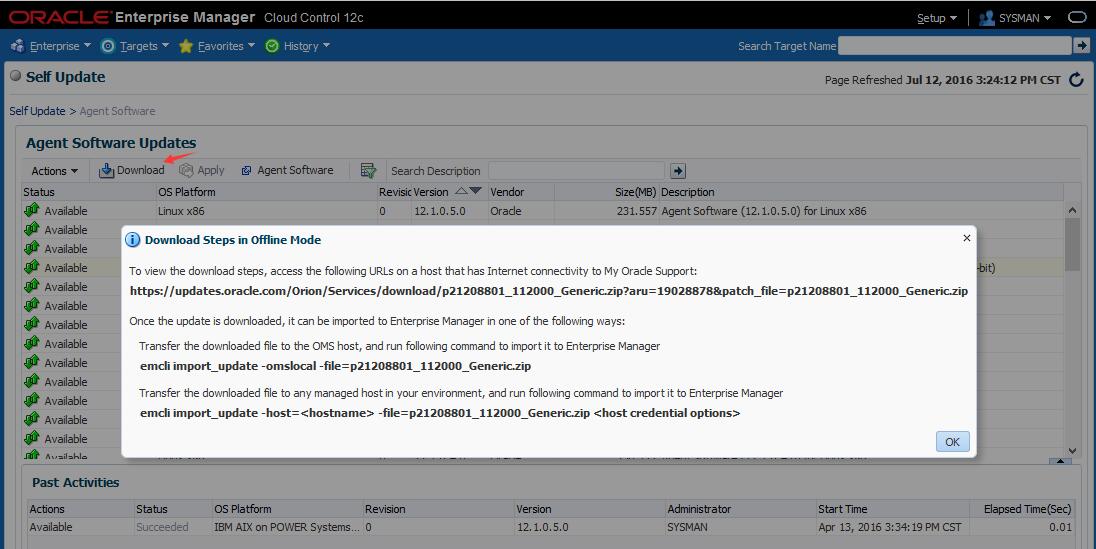Click the Enterprise menu icon

(x=17, y=46)
